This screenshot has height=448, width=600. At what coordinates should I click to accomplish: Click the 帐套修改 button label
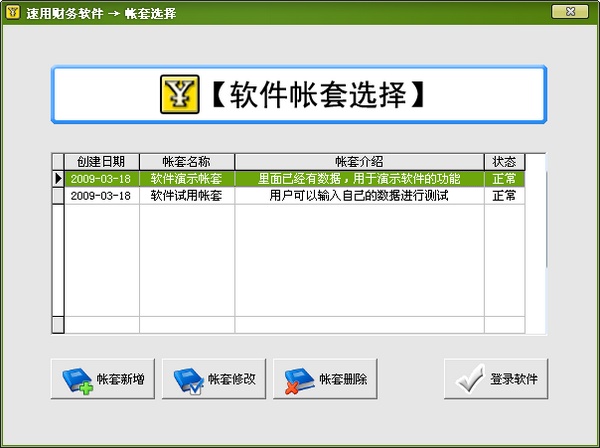(x=232, y=379)
